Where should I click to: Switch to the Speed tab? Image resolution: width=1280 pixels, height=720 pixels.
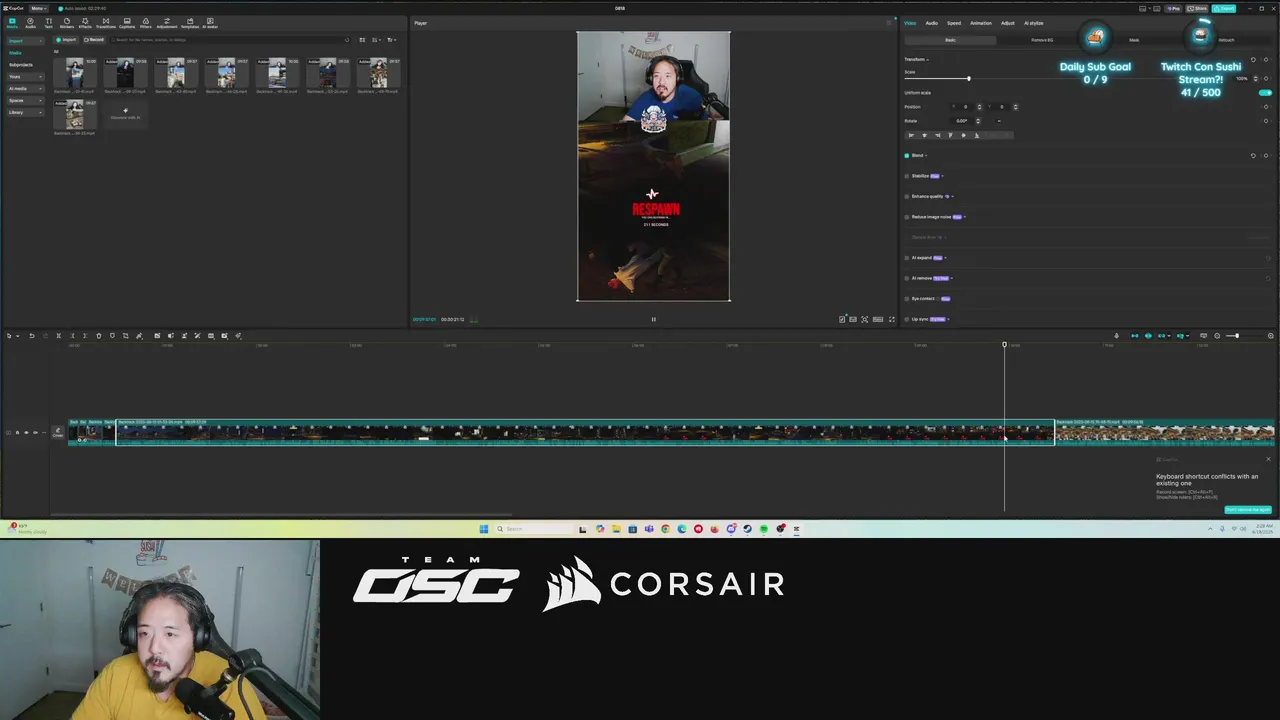[954, 23]
